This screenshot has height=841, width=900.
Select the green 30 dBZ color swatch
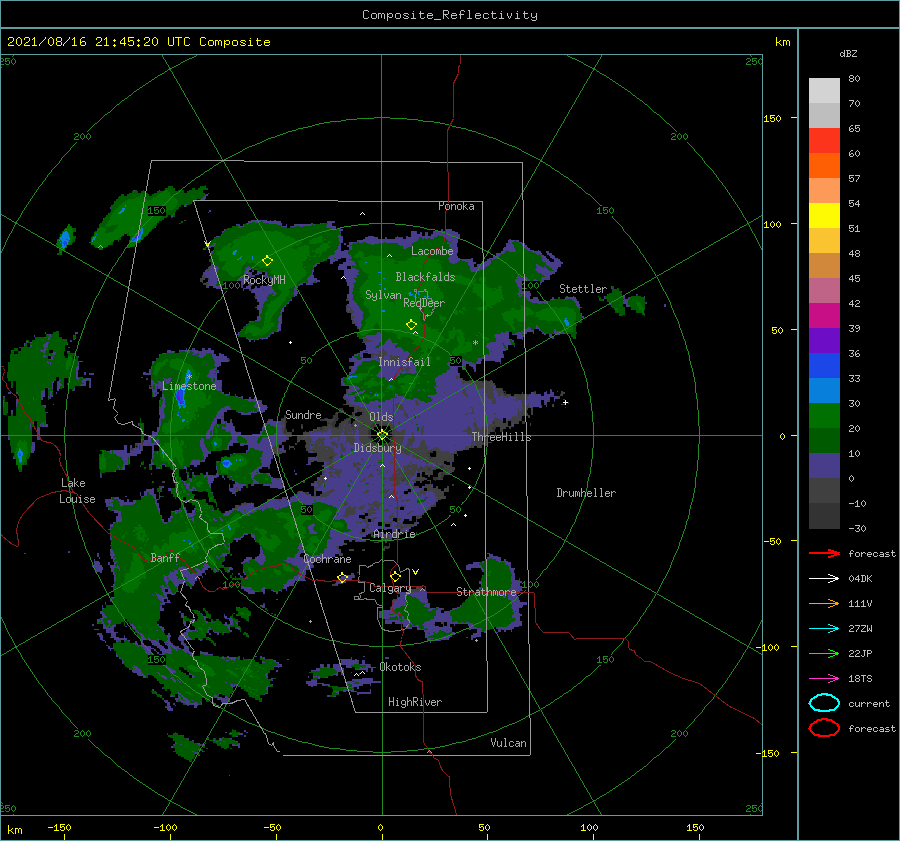coord(824,415)
